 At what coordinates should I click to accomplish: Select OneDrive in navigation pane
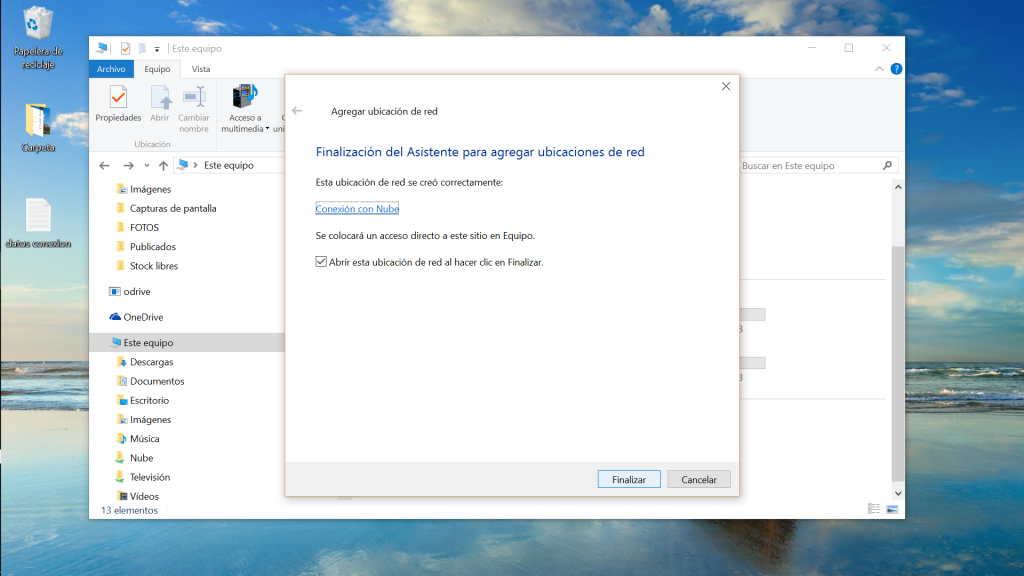coord(143,317)
